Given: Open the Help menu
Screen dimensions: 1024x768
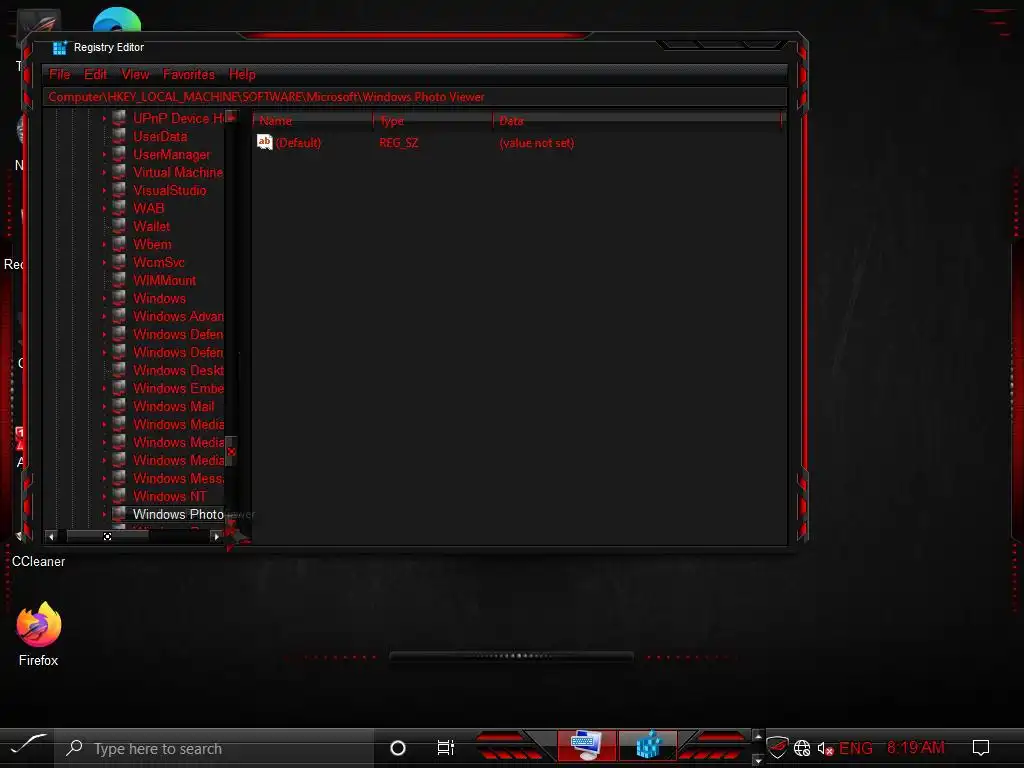Looking at the screenshot, I should pyautogui.click(x=242, y=74).
